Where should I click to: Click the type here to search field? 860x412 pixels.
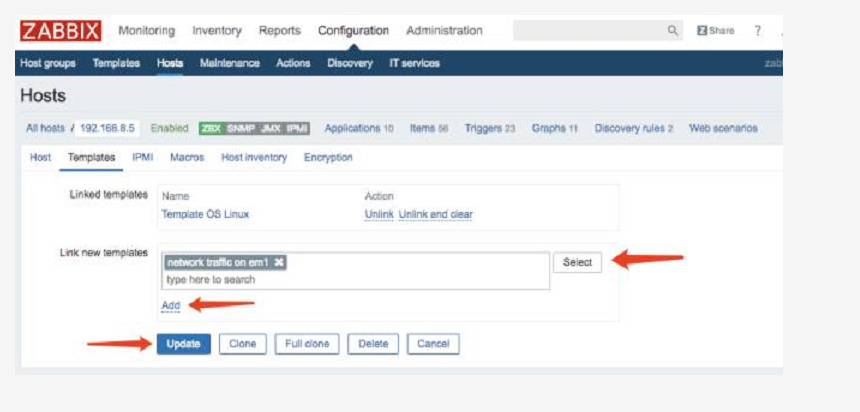tap(357, 280)
